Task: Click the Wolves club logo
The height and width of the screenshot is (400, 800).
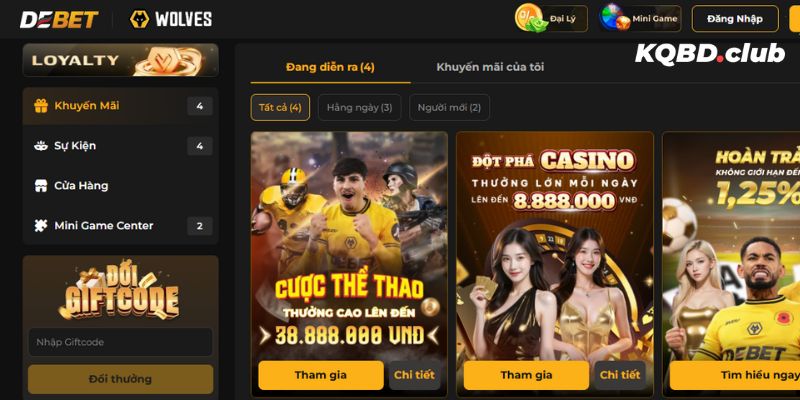Action: click(x=171, y=19)
